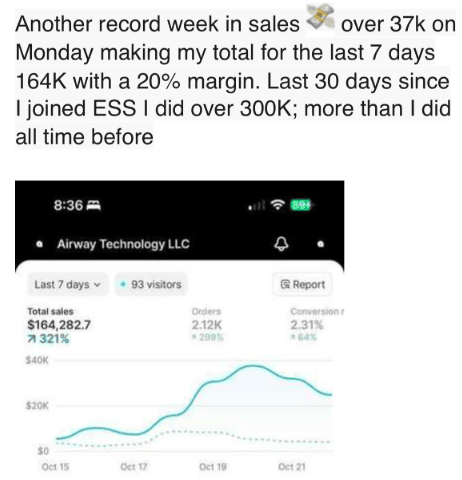Click the flying money emoji in post
The width and height of the screenshot is (462, 480).
tap(320, 17)
